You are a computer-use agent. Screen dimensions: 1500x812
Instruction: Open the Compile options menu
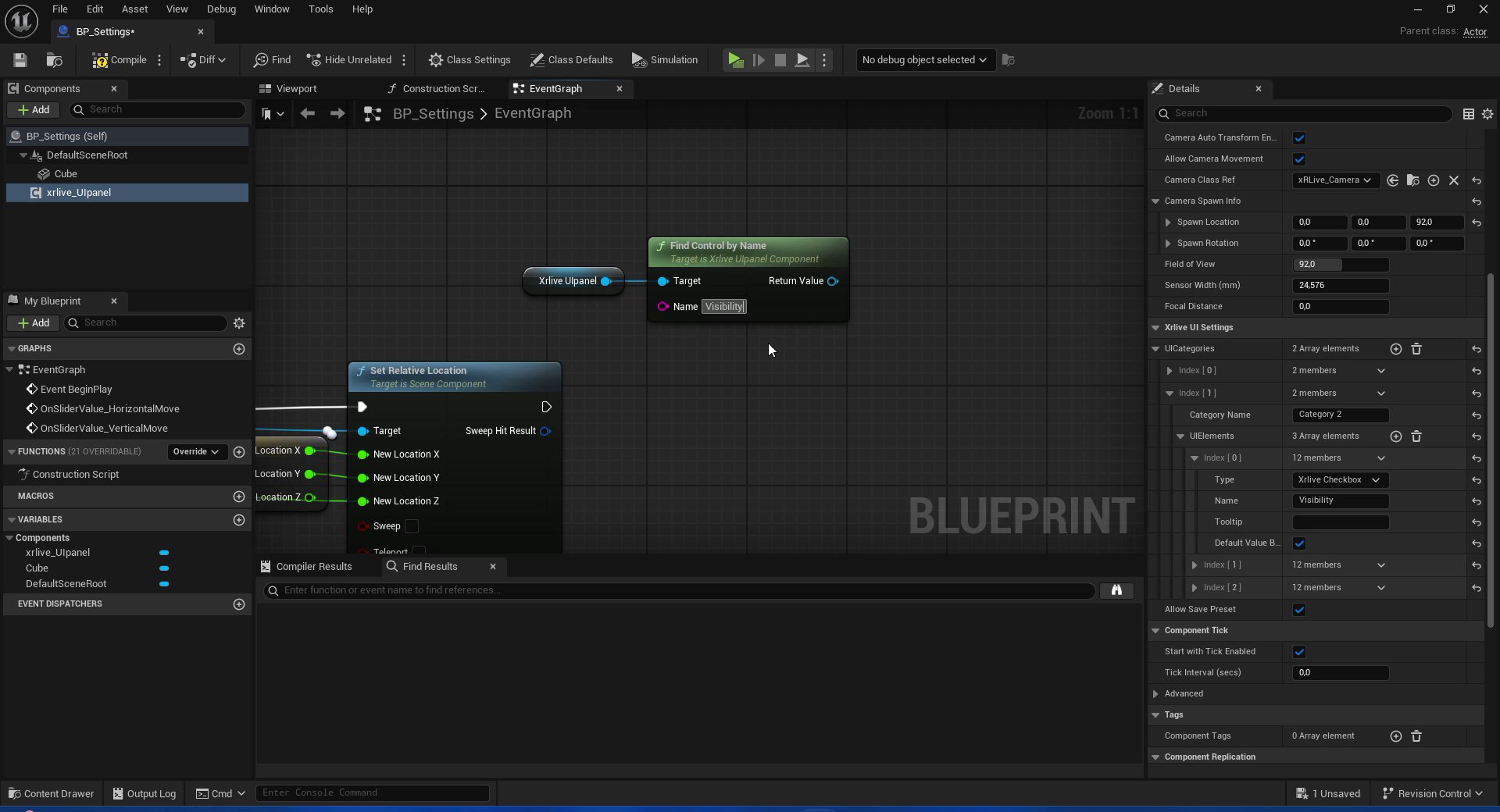pos(159,60)
